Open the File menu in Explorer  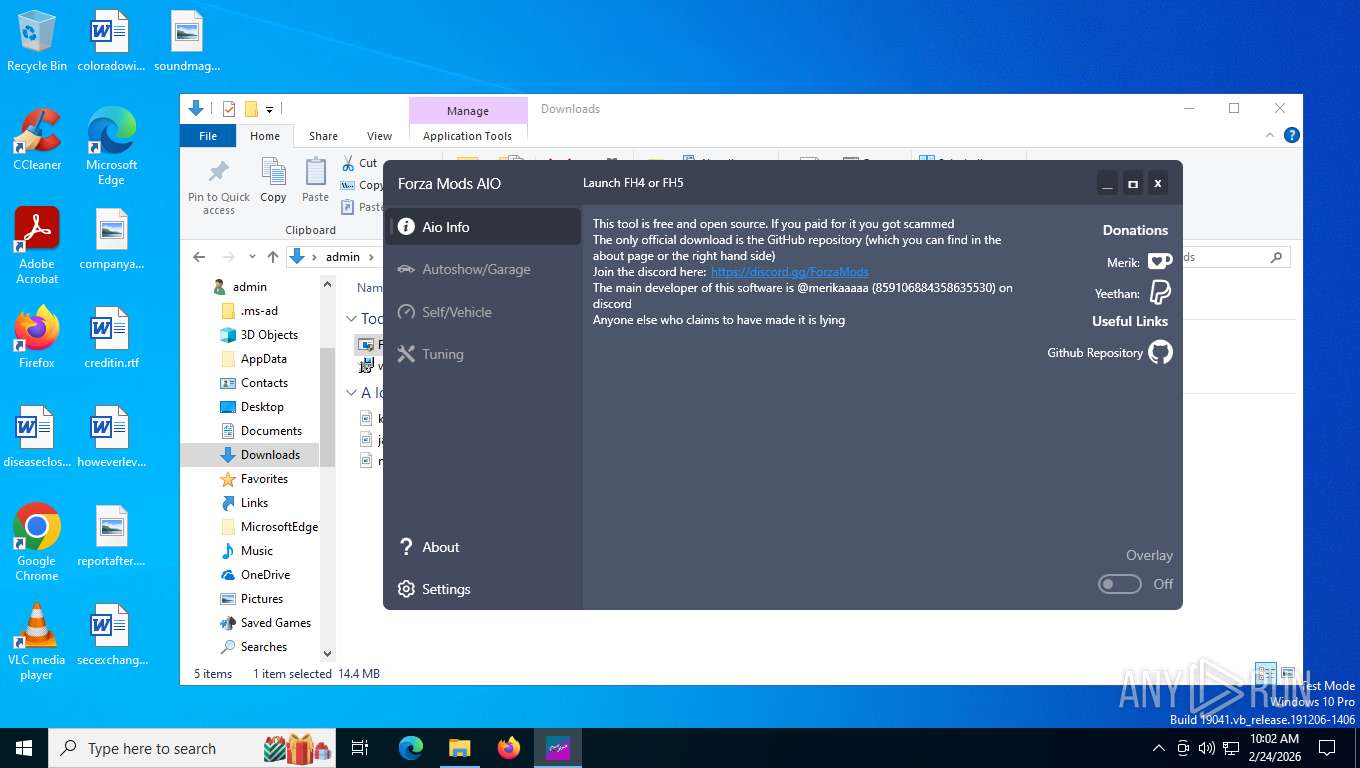[x=208, y=136]
